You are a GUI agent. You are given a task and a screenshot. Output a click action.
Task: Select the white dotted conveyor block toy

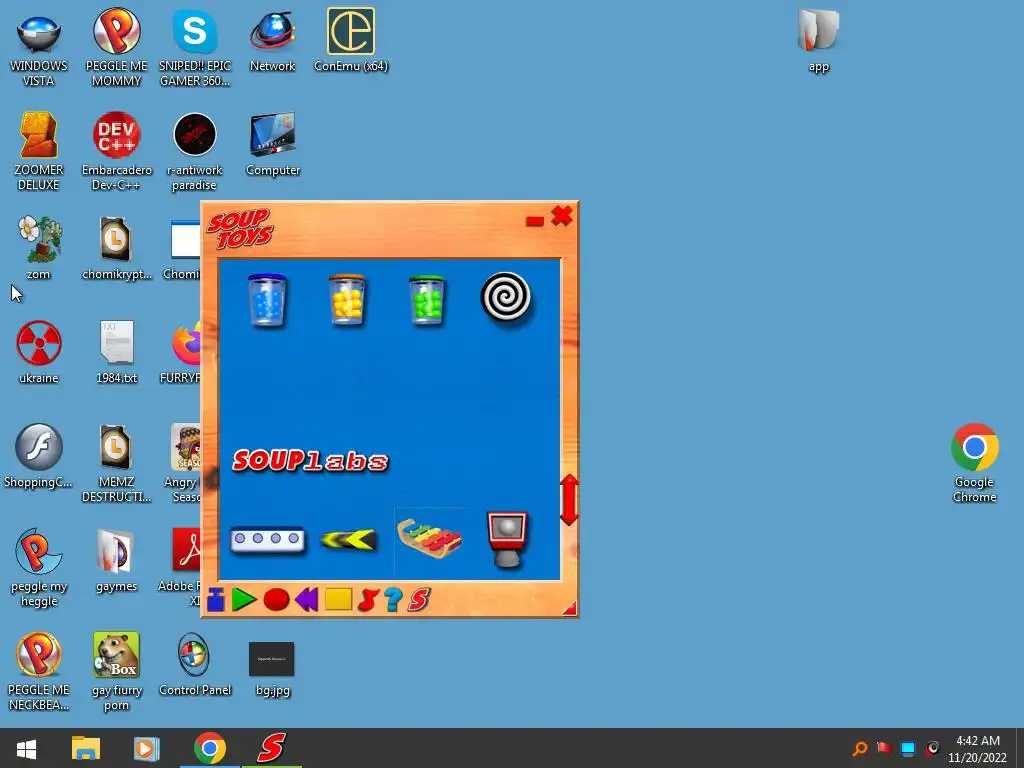pyautogui.click(x=267, y=539)
